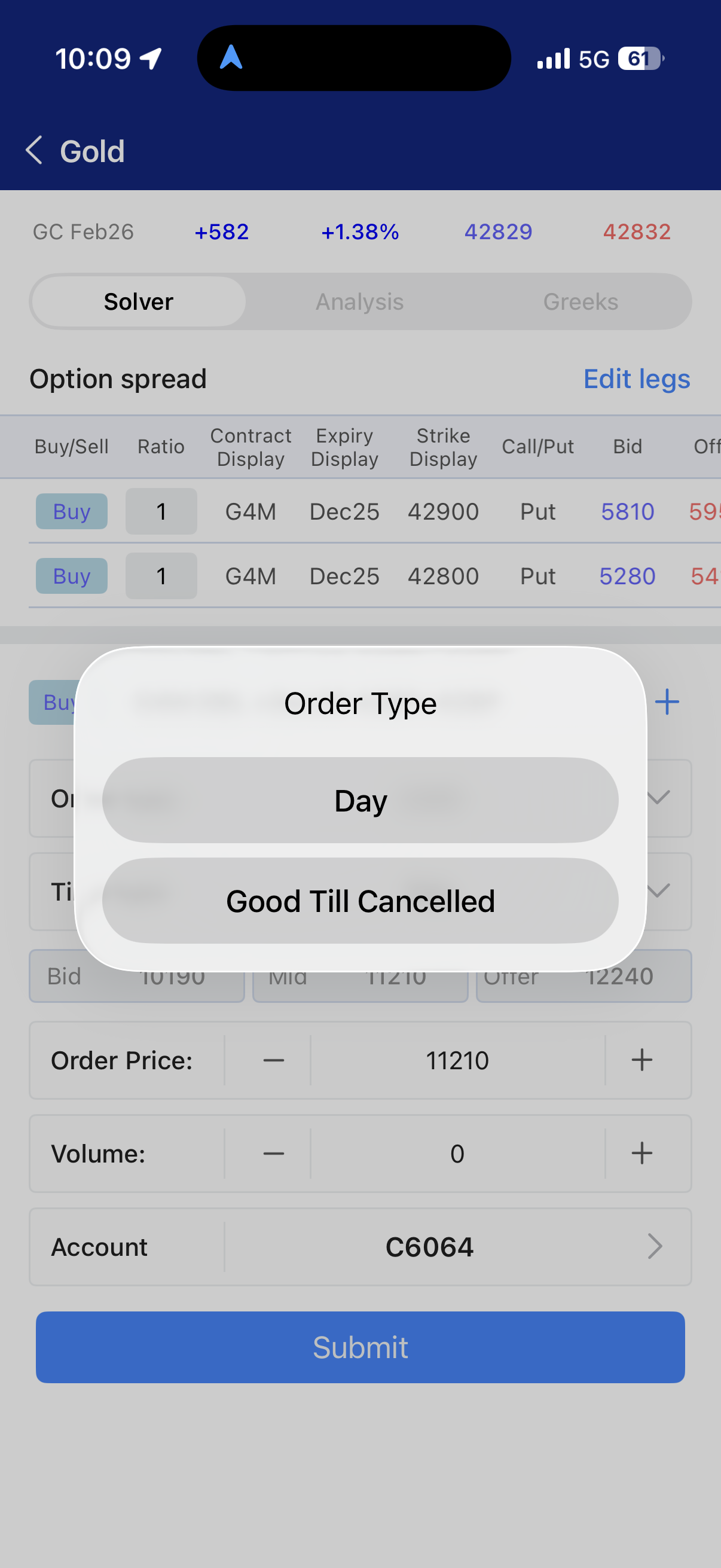Select the Day order type option
This screenshot has height=1568, width=721.
(360, 800)
